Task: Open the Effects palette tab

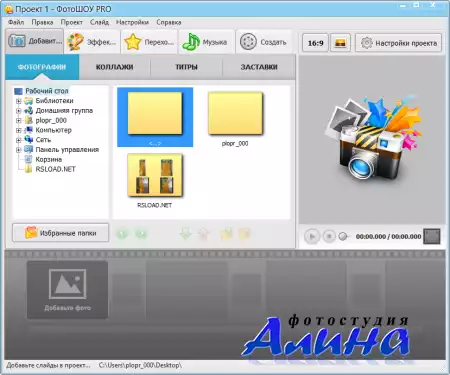Action: click(x=92, y=42)
